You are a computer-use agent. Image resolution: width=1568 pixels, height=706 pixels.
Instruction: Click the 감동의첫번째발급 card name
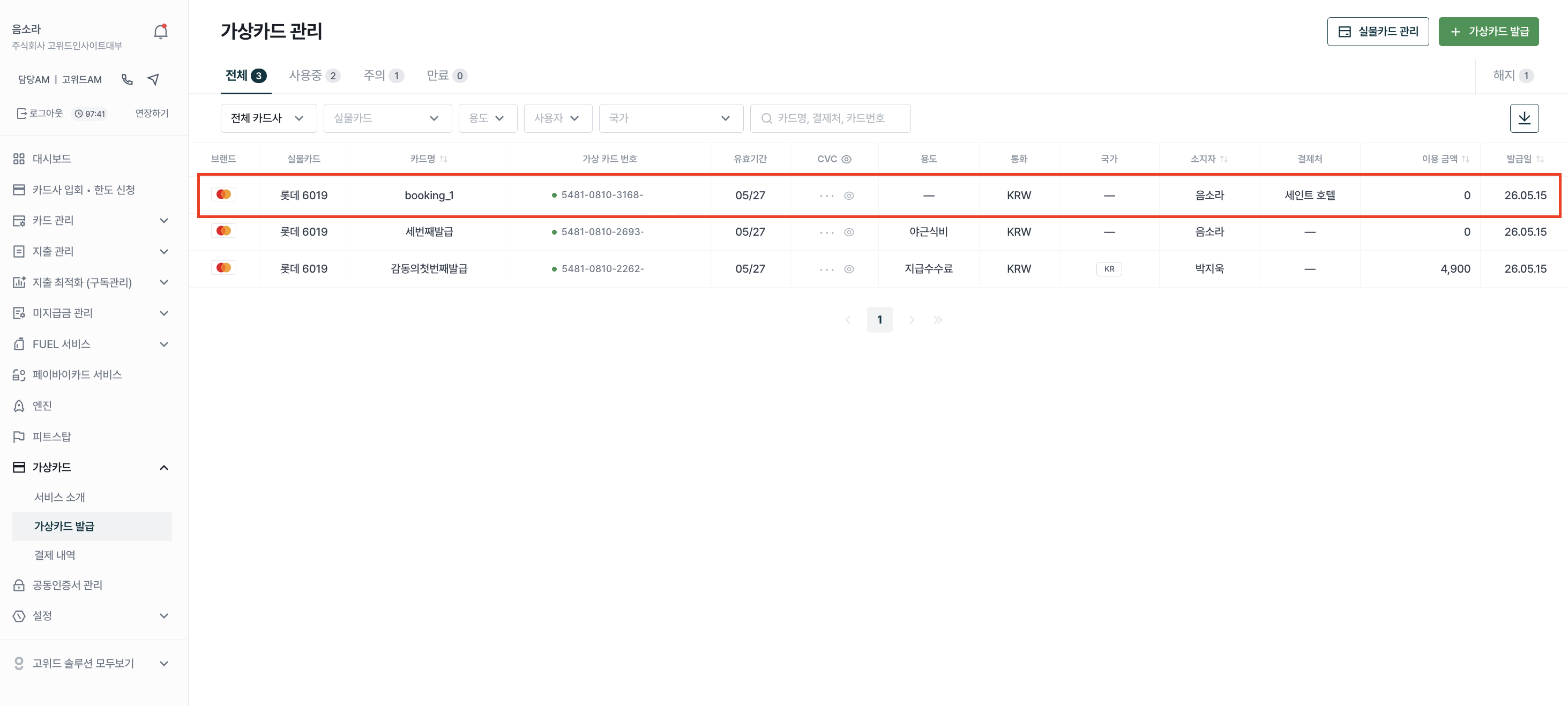429,269
